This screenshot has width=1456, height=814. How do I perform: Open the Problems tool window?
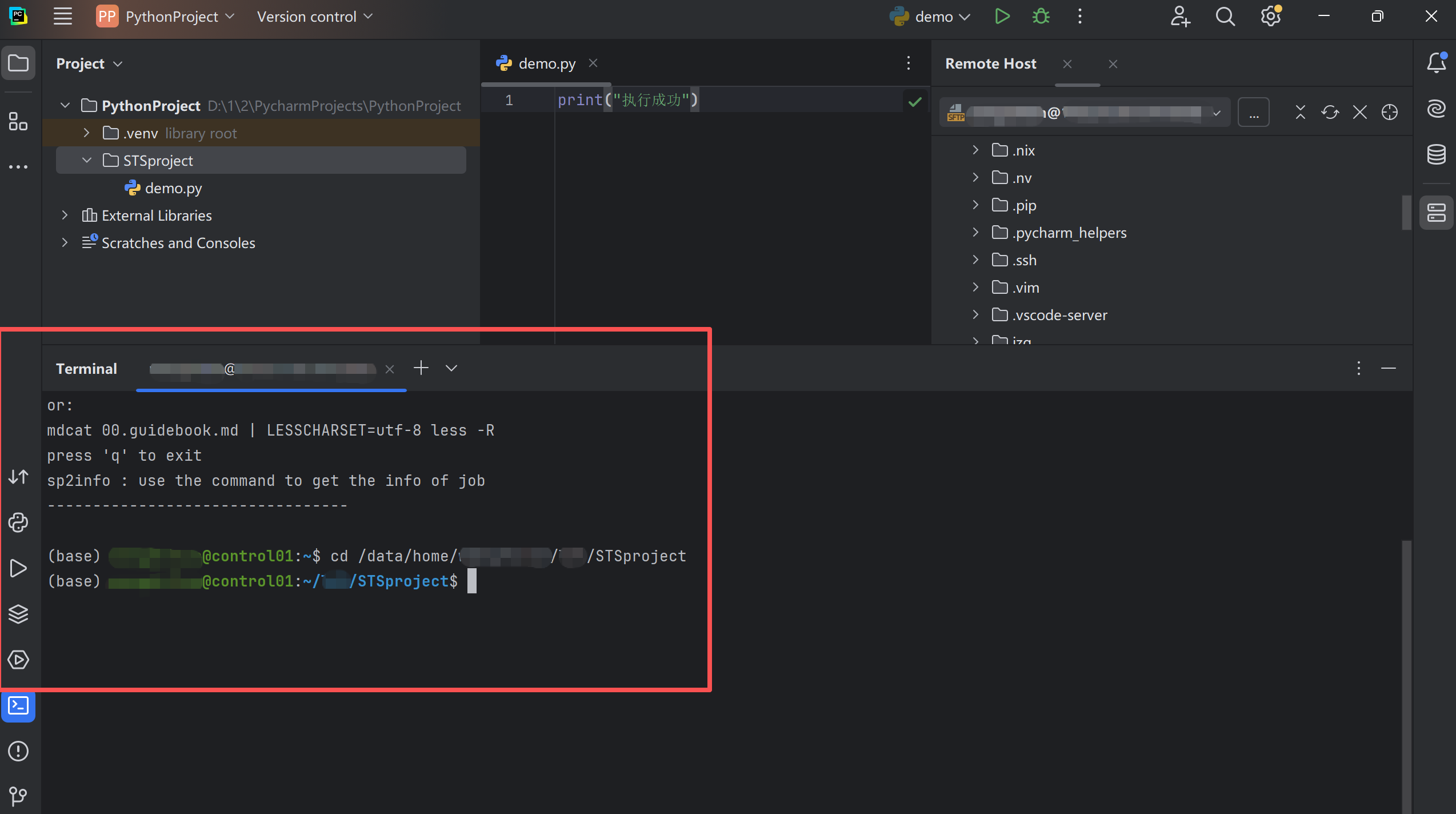(x=18, y=752)
